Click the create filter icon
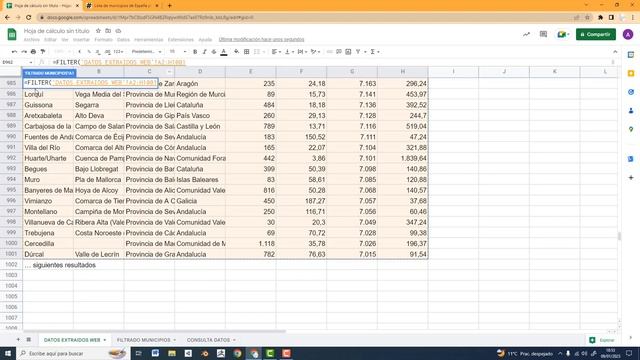640x360 pixels. click(358, 52)
